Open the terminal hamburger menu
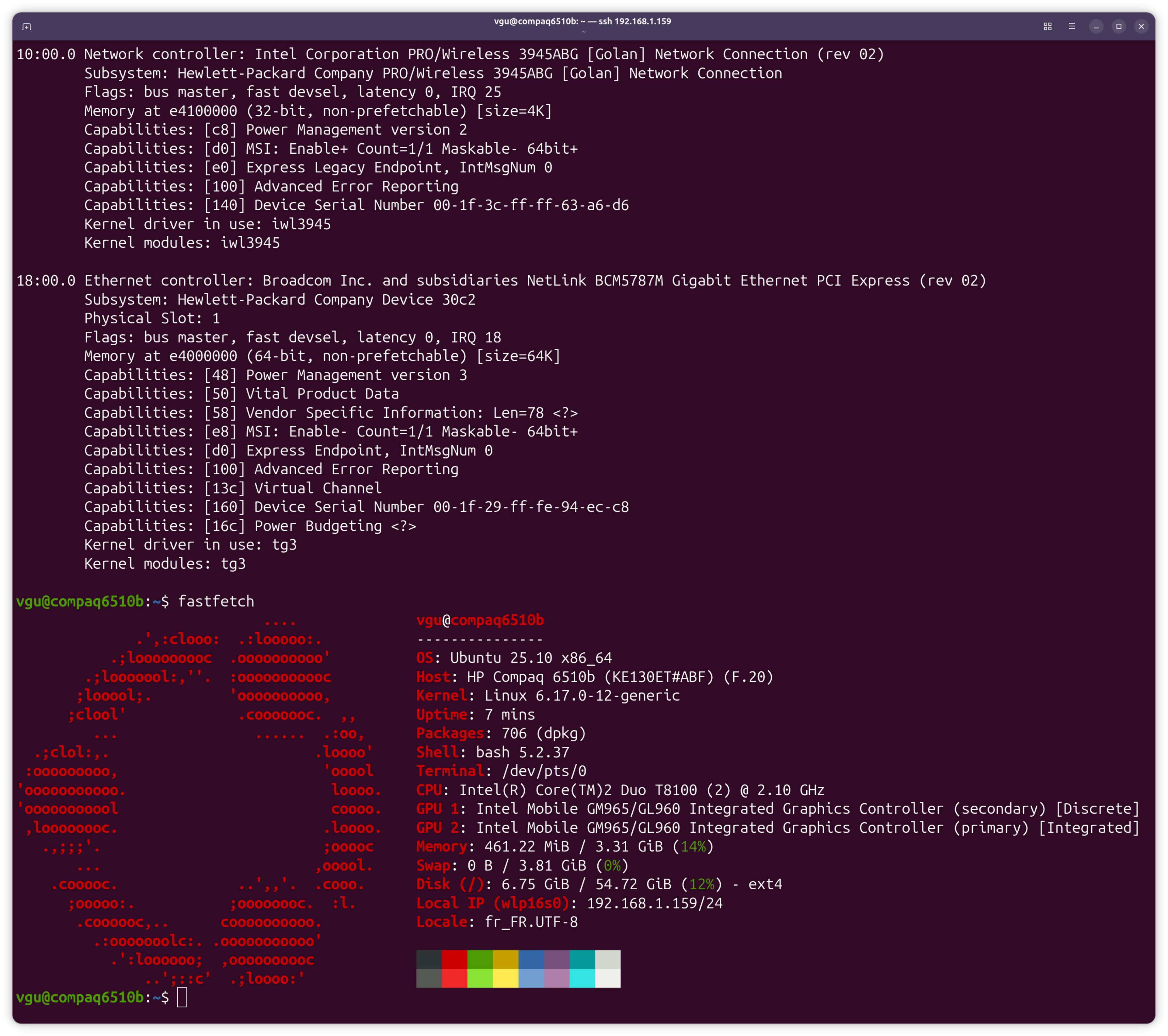This screenshot has width=1168, height=1036. pos(1072,26)
